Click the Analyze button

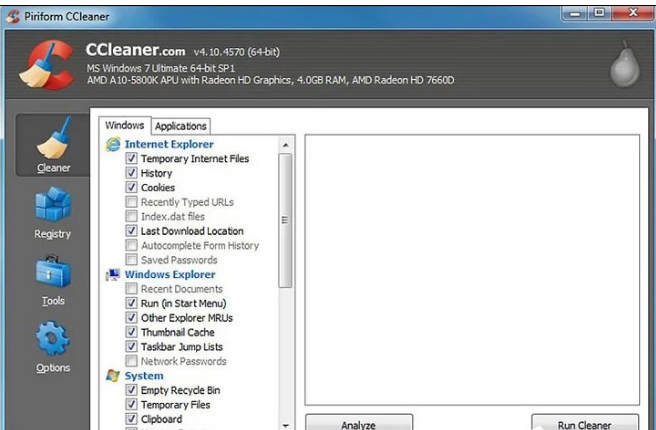click(x=359, y=422)
